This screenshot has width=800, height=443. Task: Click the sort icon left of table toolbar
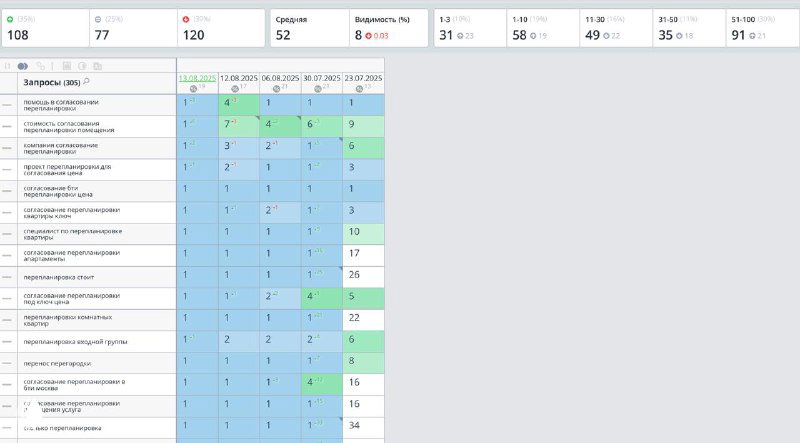pos(8,66)
